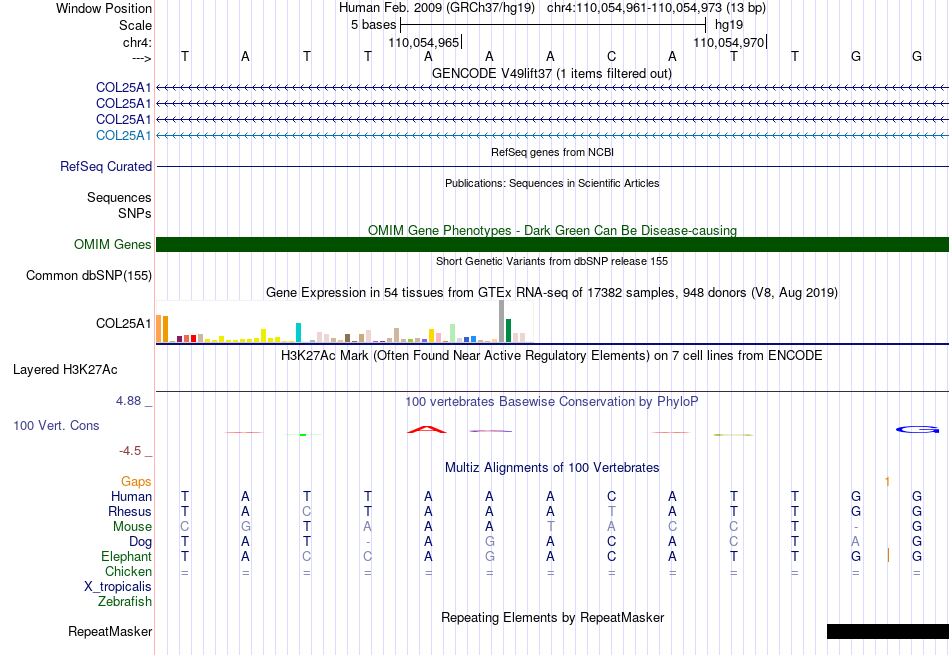Image resolution: width=950 pixels, height=655 pixels.
Task: Click the Human species label
Action: click(131, 496)
